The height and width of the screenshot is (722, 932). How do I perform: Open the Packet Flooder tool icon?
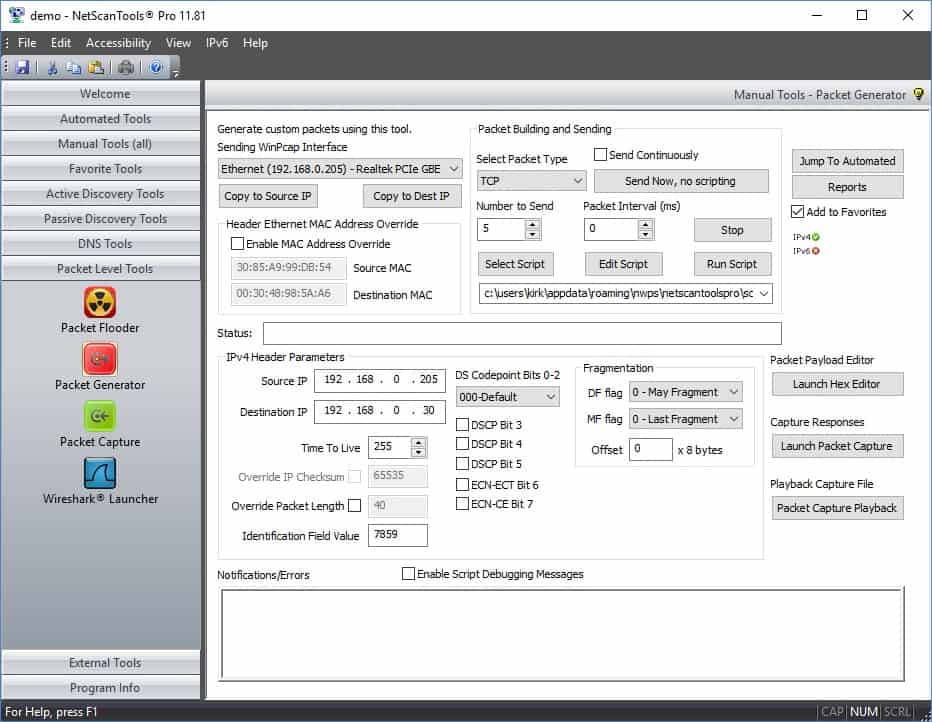pyautogui.click(x=100, y=302)
